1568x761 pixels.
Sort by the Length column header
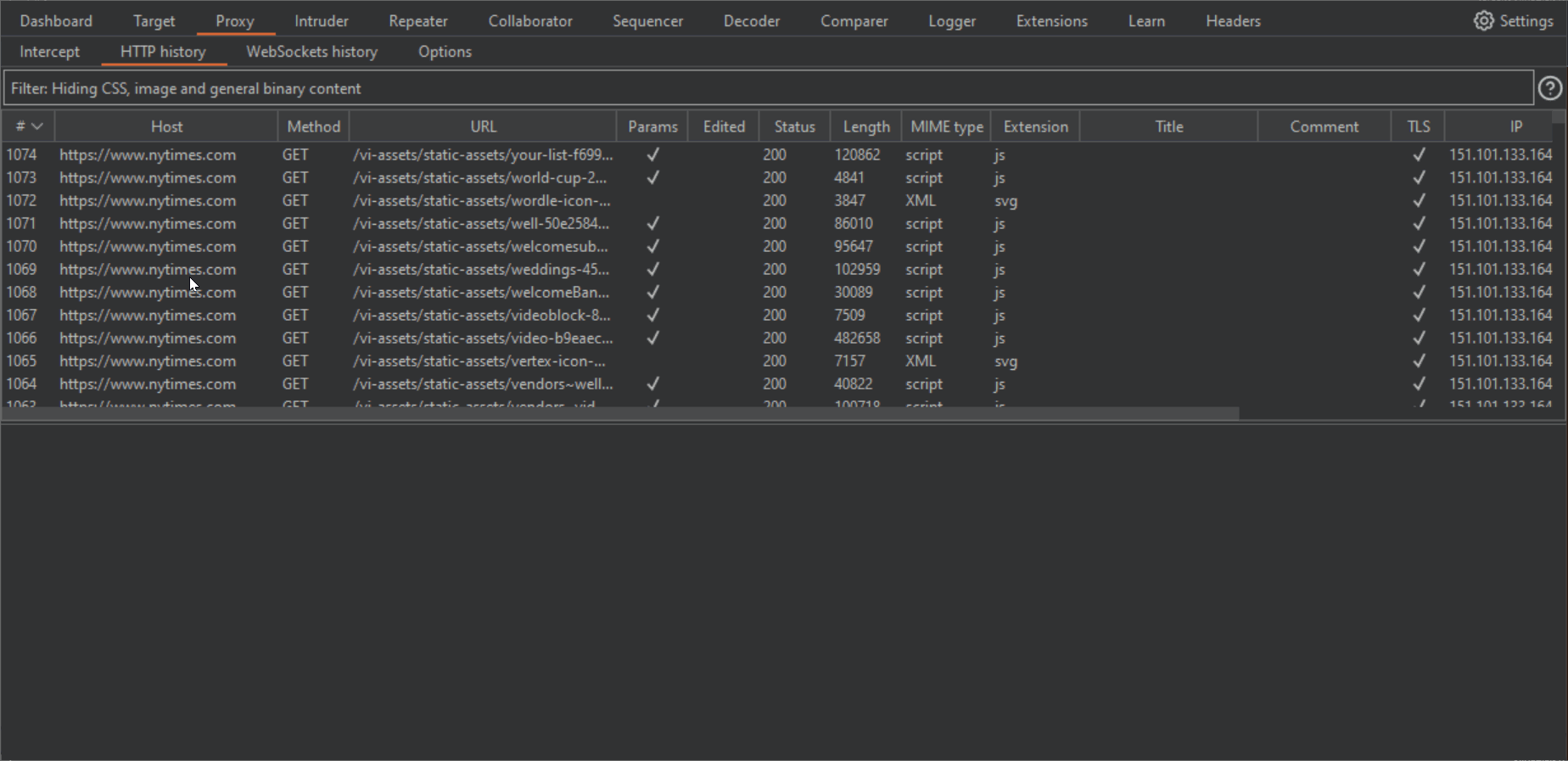(x=866, y=126)
